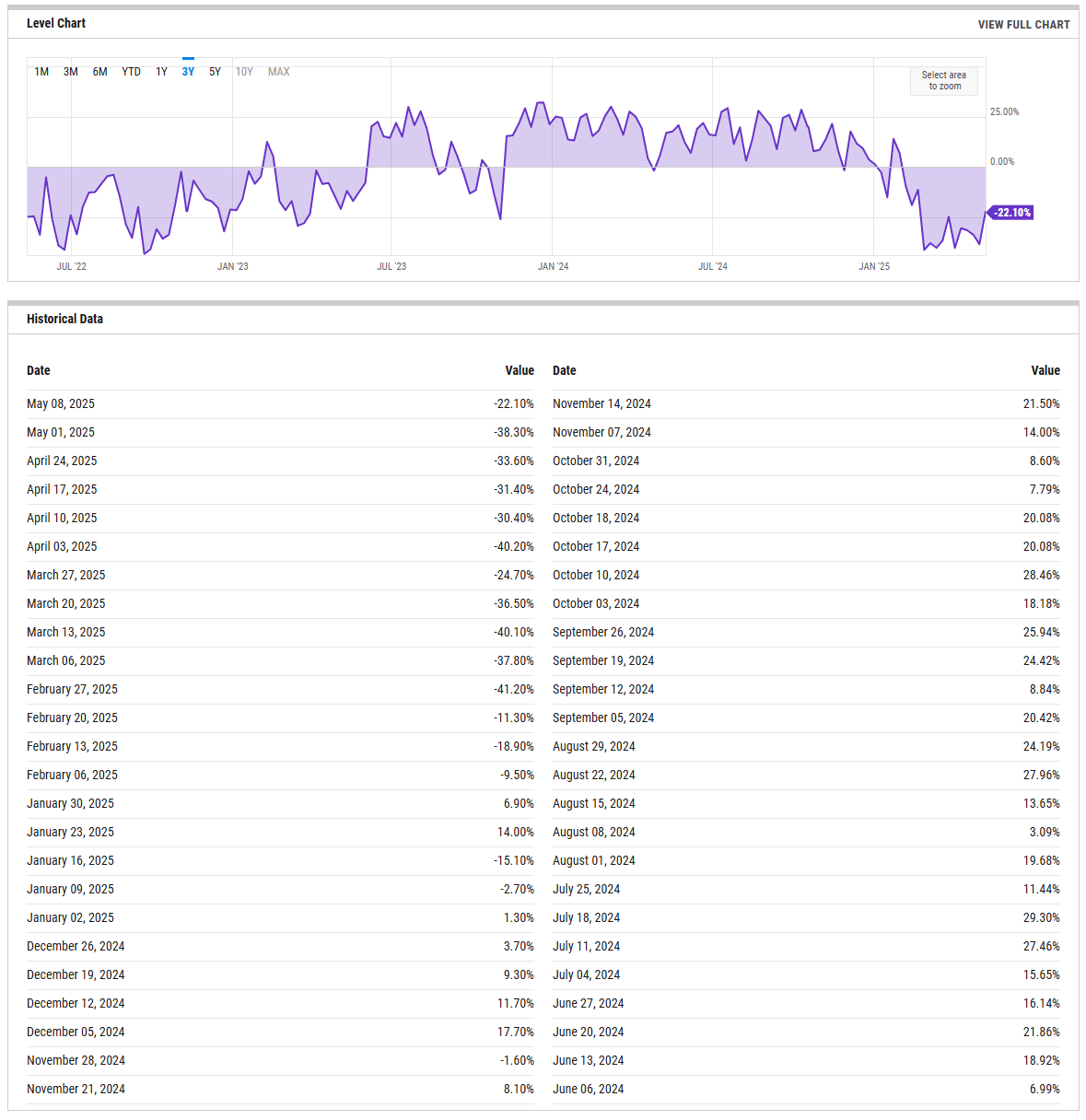
Task: Select the 10Y time range
Action: [244, 72]
